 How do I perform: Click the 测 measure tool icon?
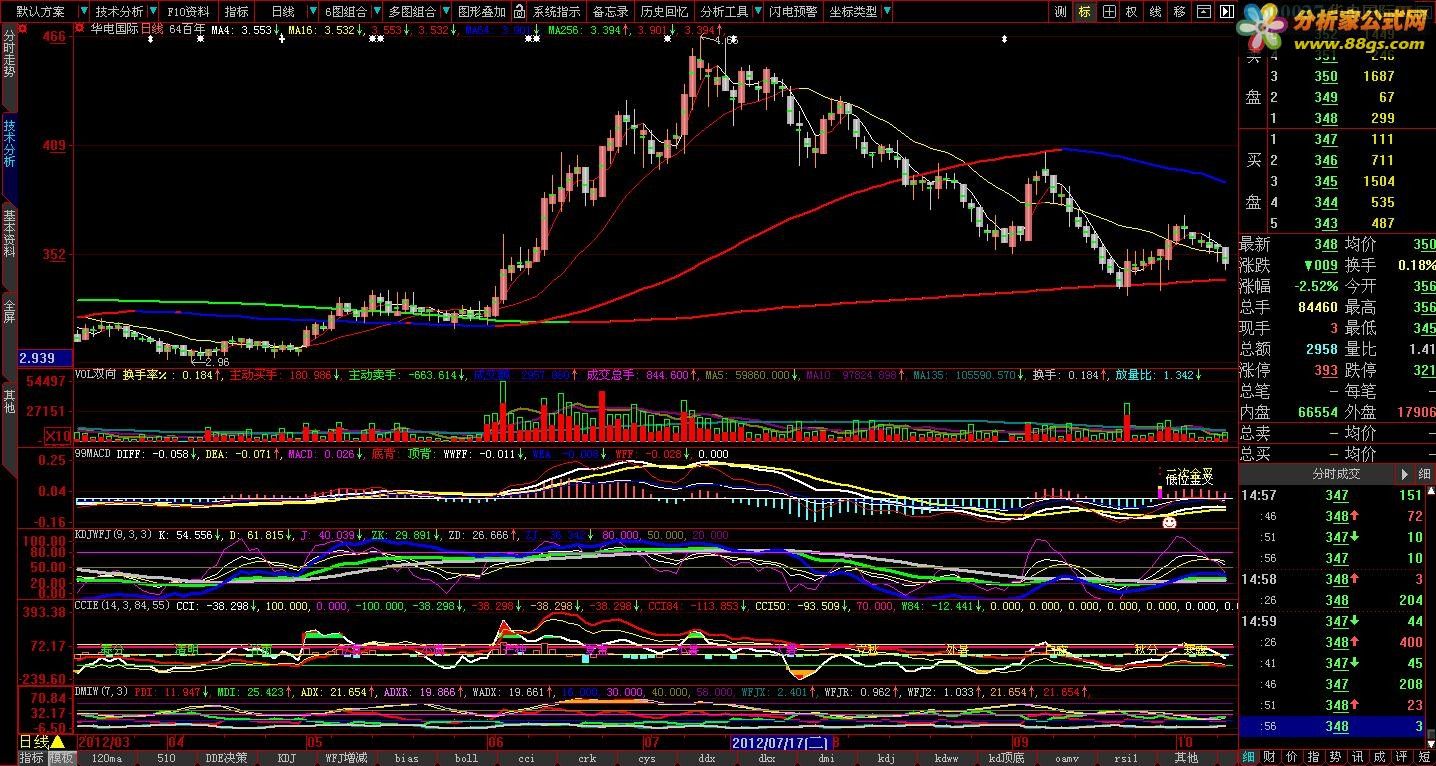(x=1061, y=12)
